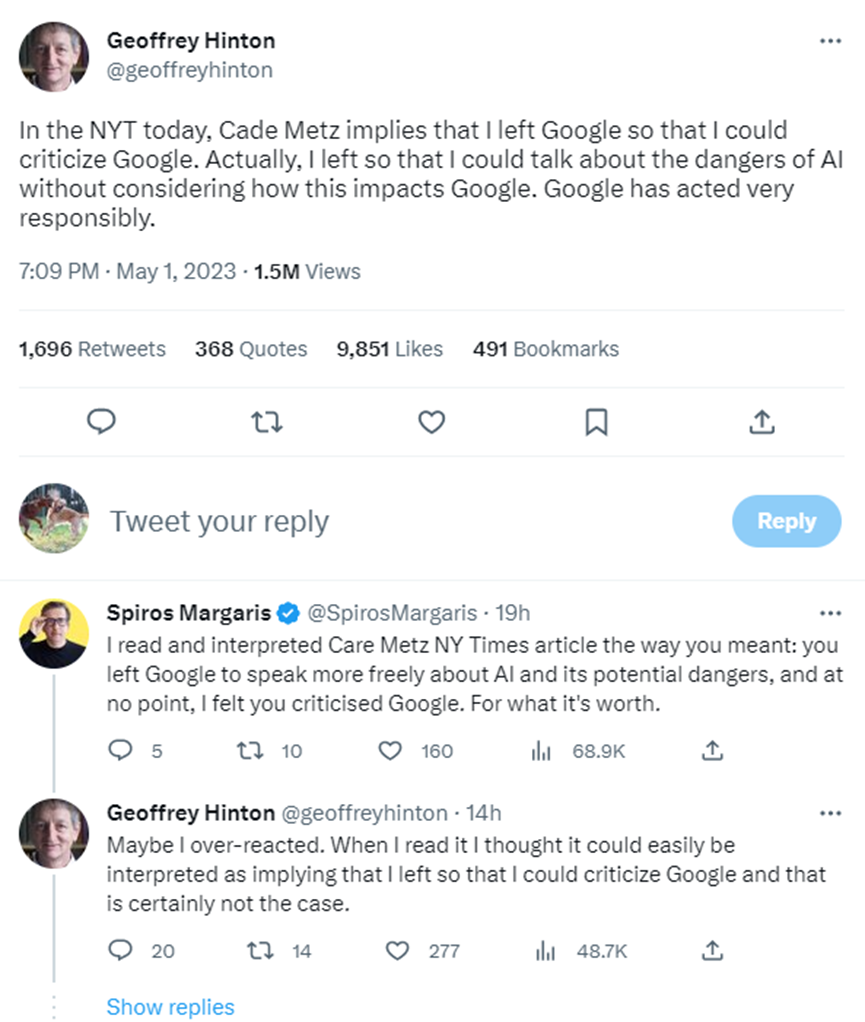The image size is (865, 1022).
Task: View the 1,696 Retweets list
Action: 92,349
